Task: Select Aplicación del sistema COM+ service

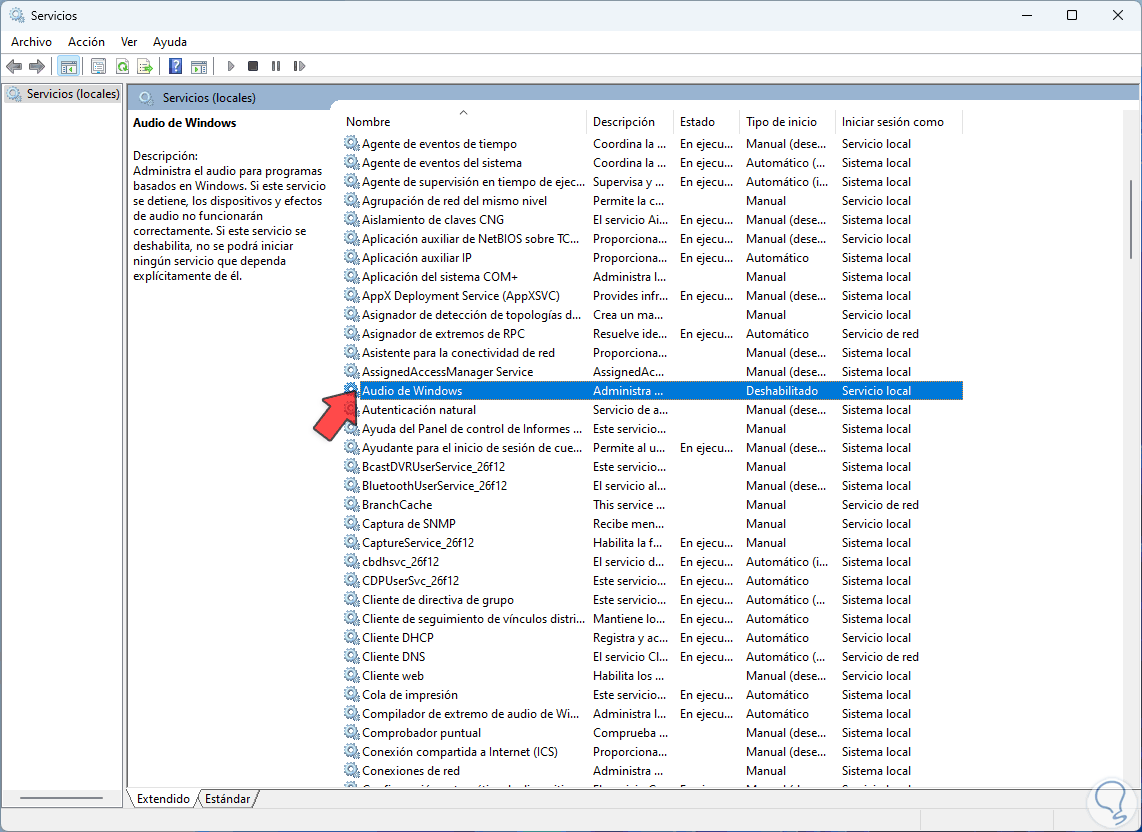Action: tap(653, 276)
